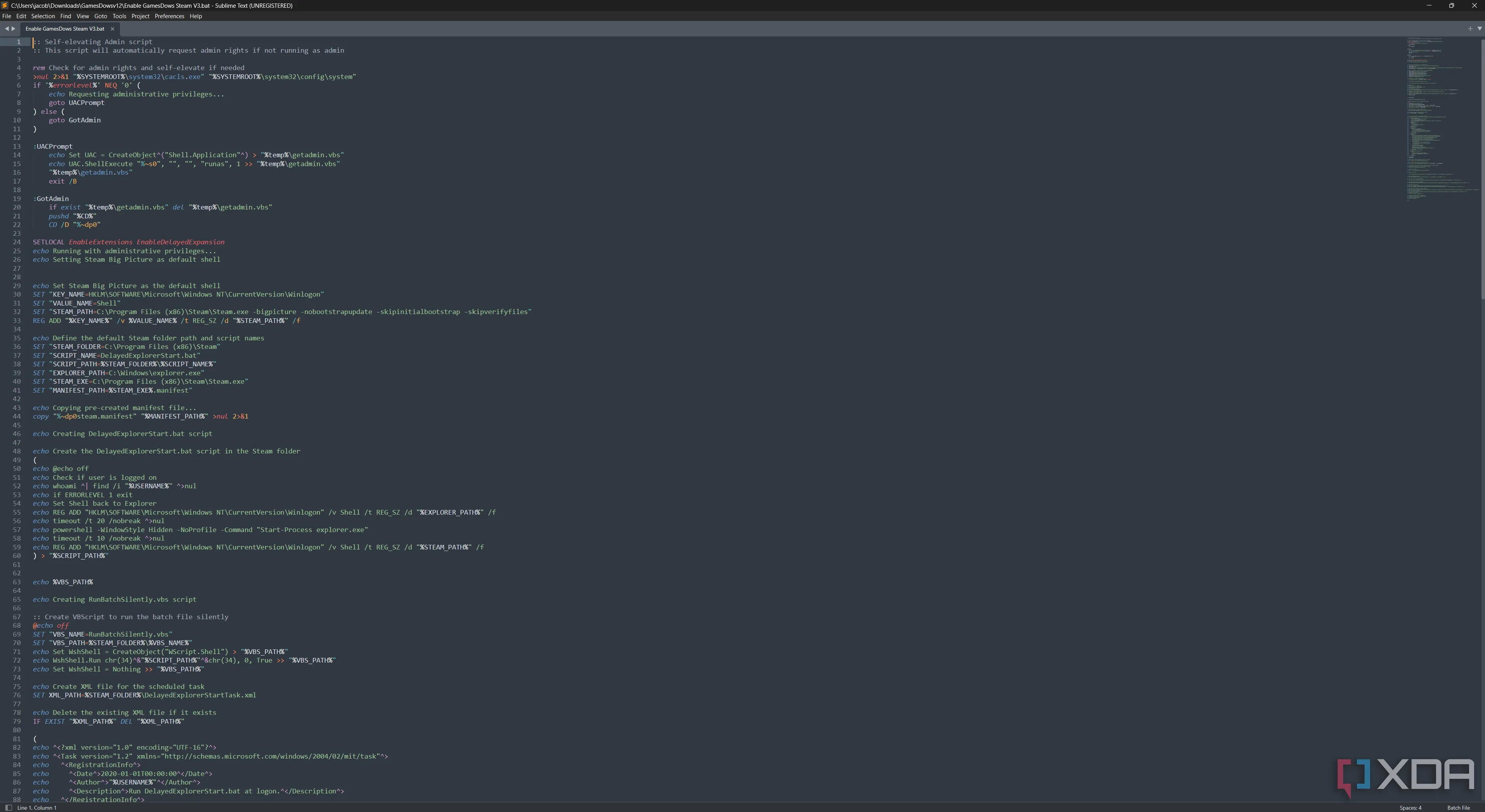The height and width of the screenshot is (812, 1485).
Task: Minimize the Sublime Text window
Action: (x=1428, y=5)
